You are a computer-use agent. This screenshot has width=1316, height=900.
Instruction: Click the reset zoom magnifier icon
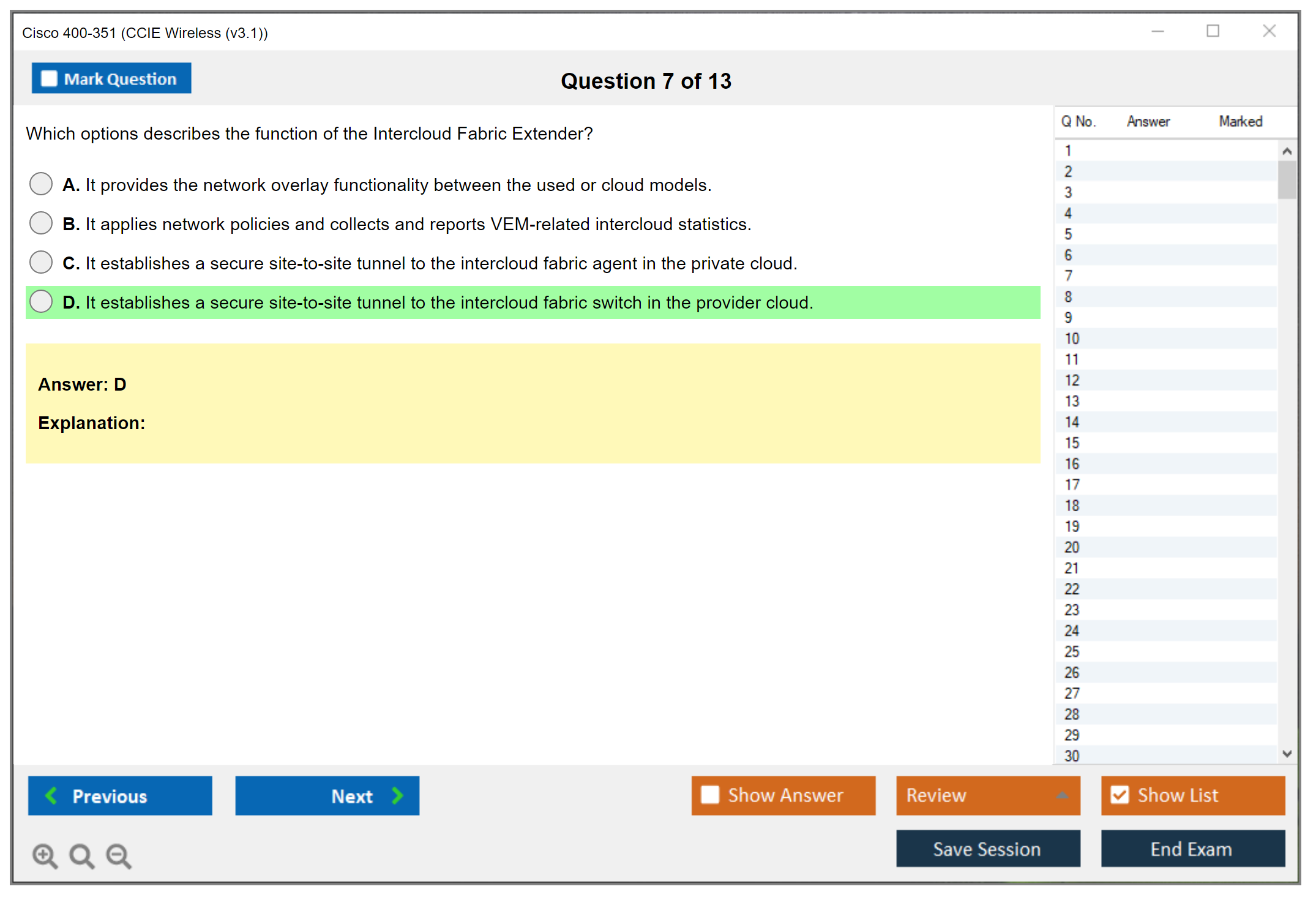(x=81, y=855)
